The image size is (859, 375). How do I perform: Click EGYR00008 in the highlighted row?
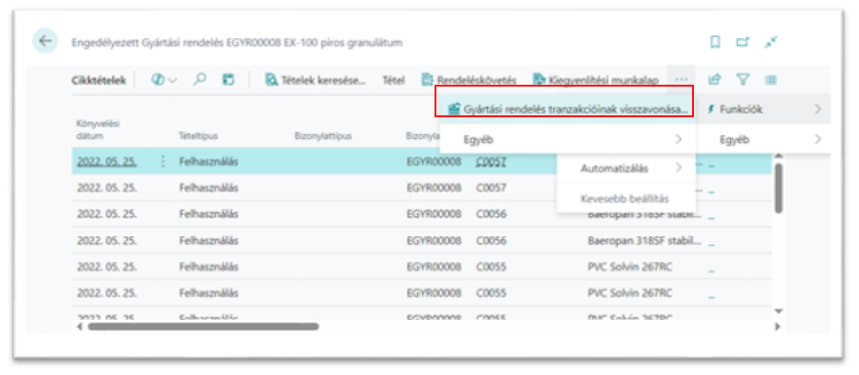434,161
